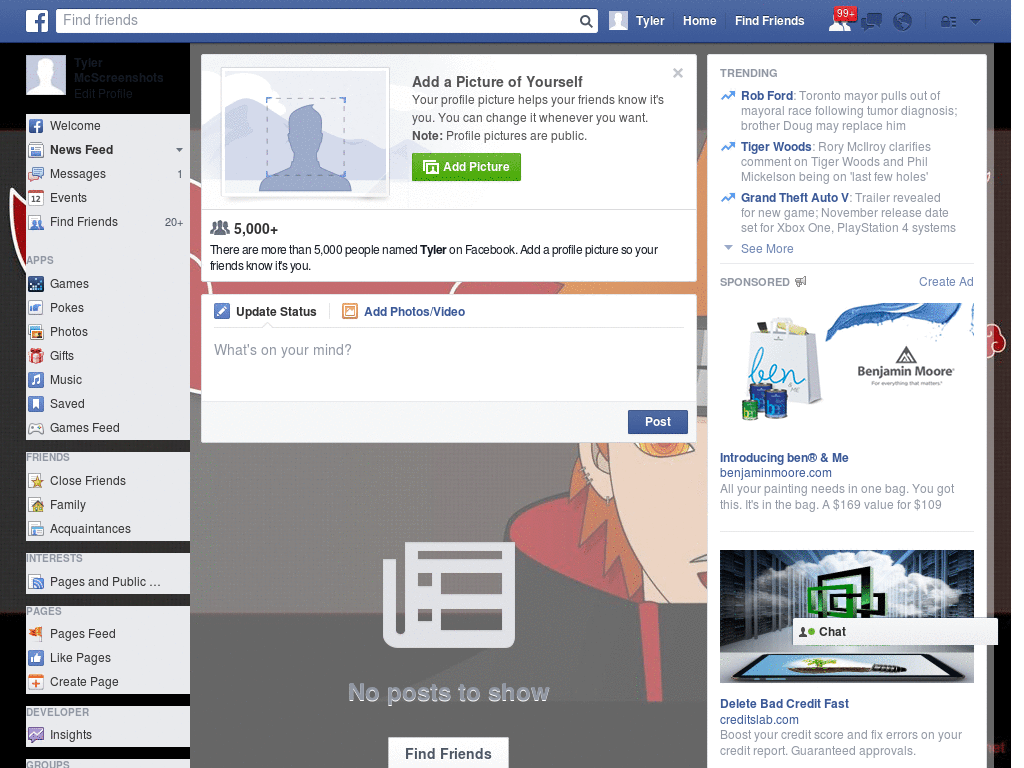Open the Grand Theft Auto V trending topic

point(795,198)
